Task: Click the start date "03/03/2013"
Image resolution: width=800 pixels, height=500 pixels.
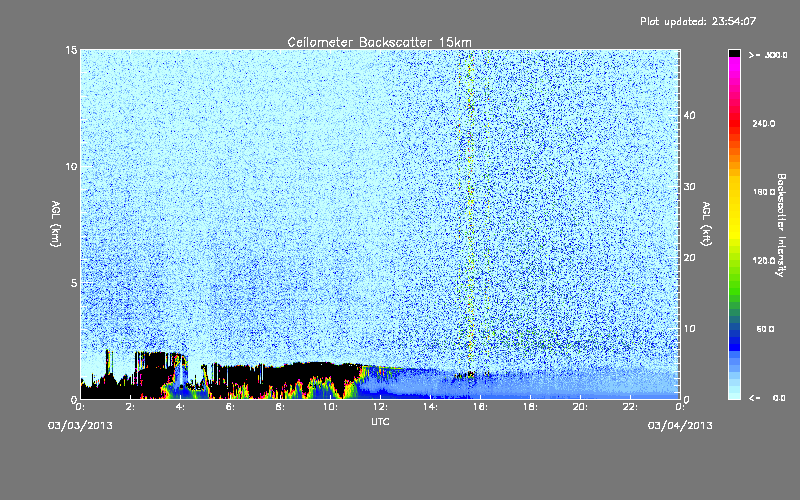Action: pyautogui.click(x=80, y=426)
